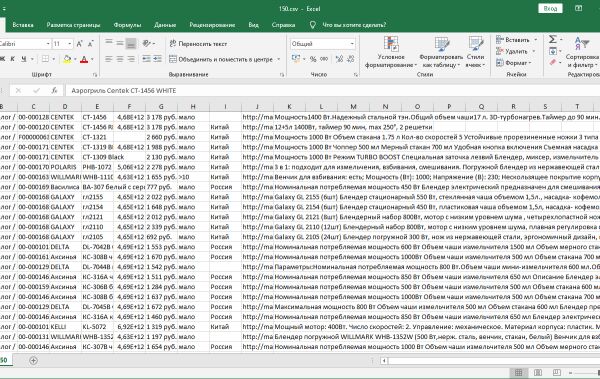Viewport: 600px width, 379px height.
Task: Align cell text to the left
Action: (x=109, y=59)
